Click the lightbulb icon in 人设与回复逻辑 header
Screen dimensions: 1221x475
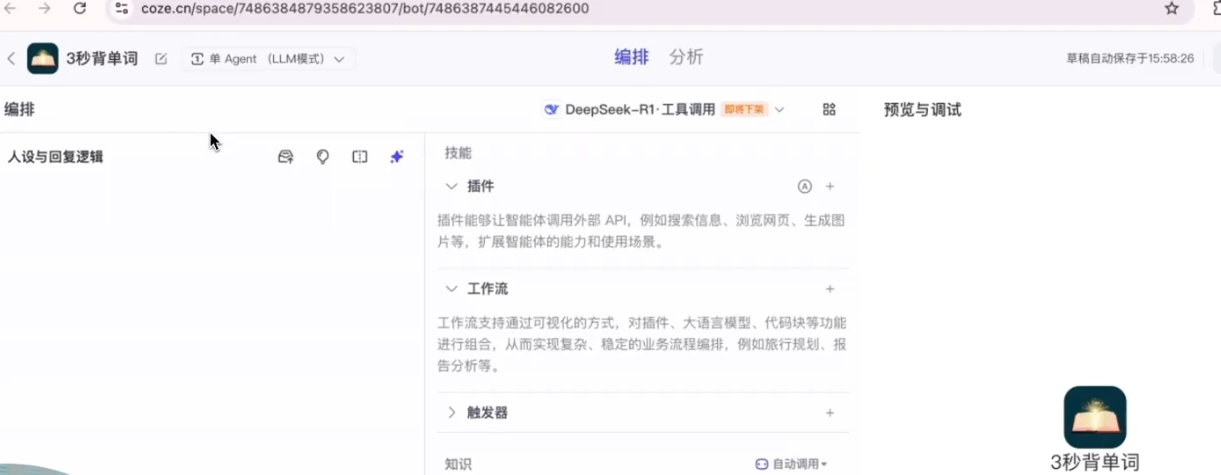point(323,157)
